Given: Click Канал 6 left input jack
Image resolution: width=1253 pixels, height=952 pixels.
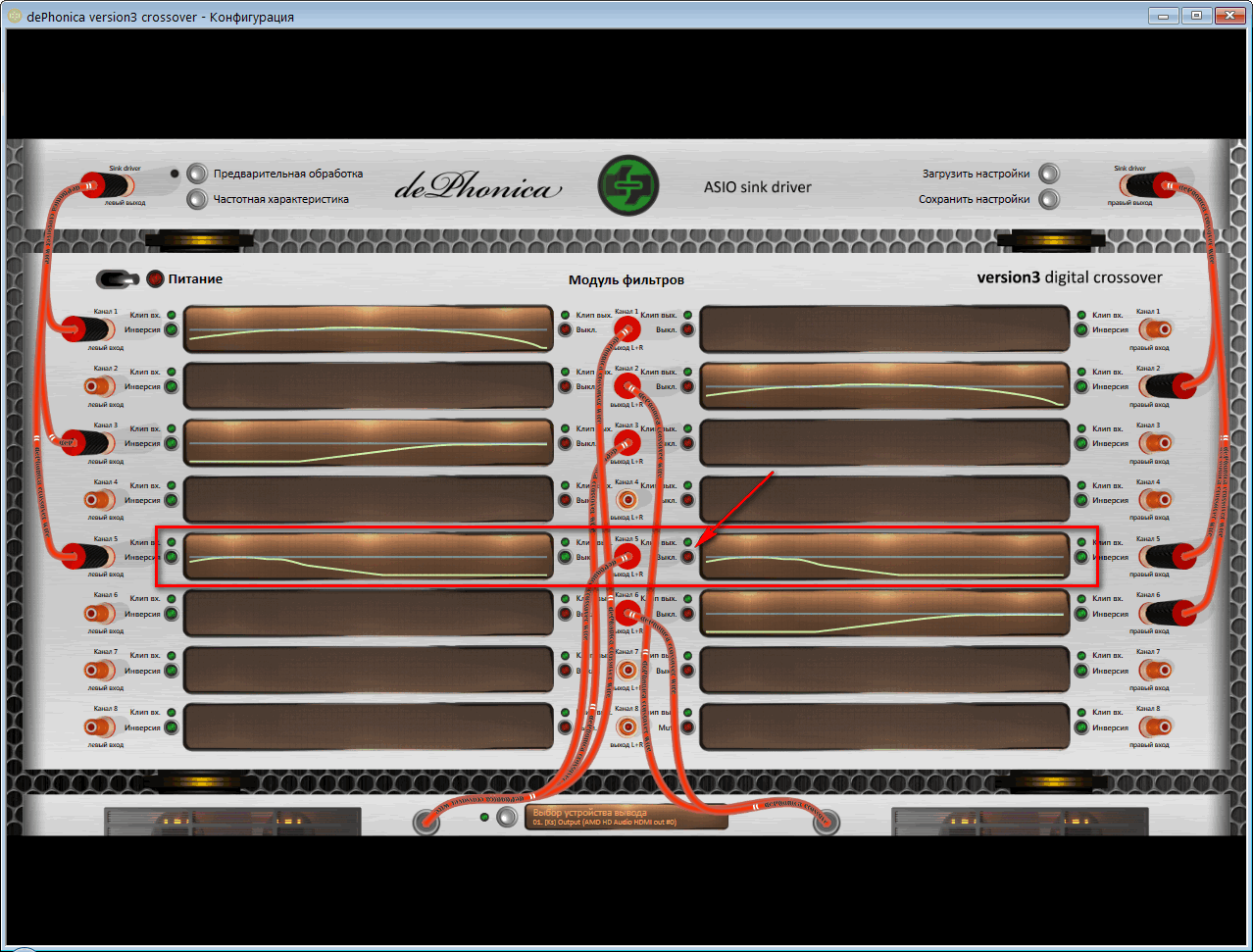Looking at the screenshot, I should 98,614.
